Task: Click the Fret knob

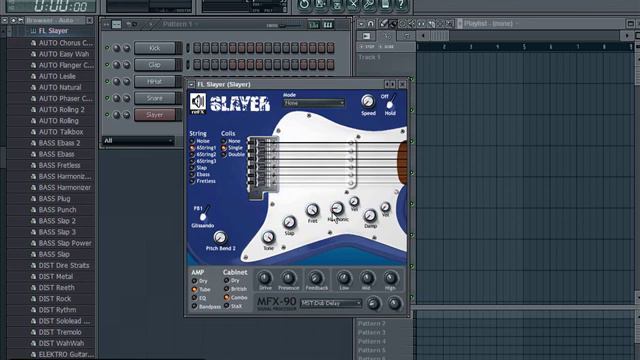Action: [x=312, y=210]
